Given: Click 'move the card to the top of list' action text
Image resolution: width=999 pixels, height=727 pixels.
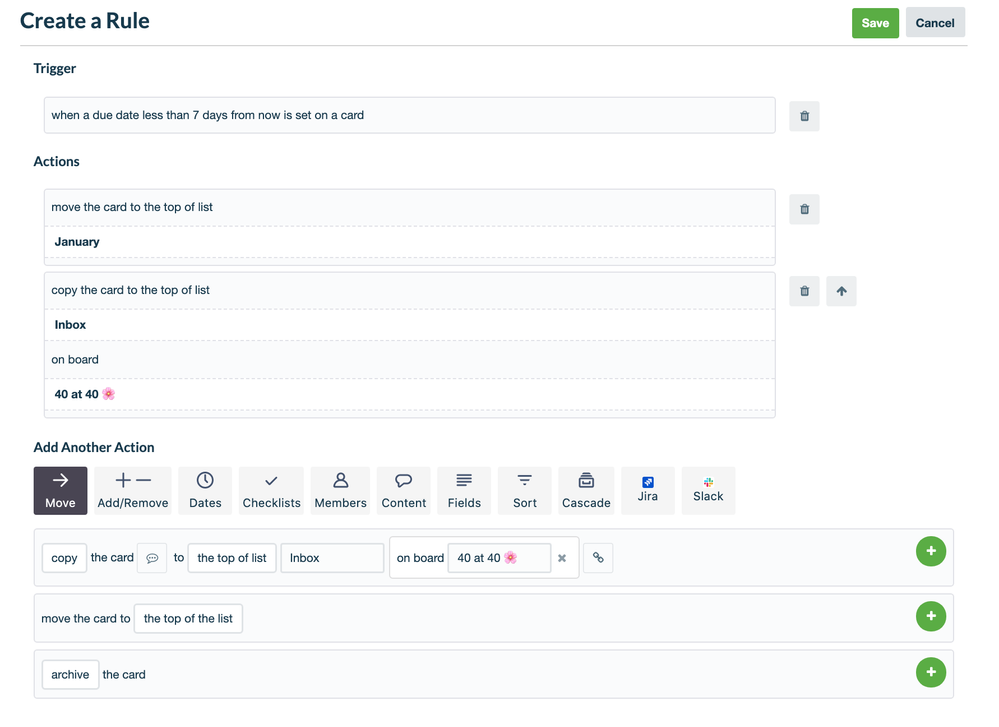Looking at the screenshot, I should [x=132, y=207].
